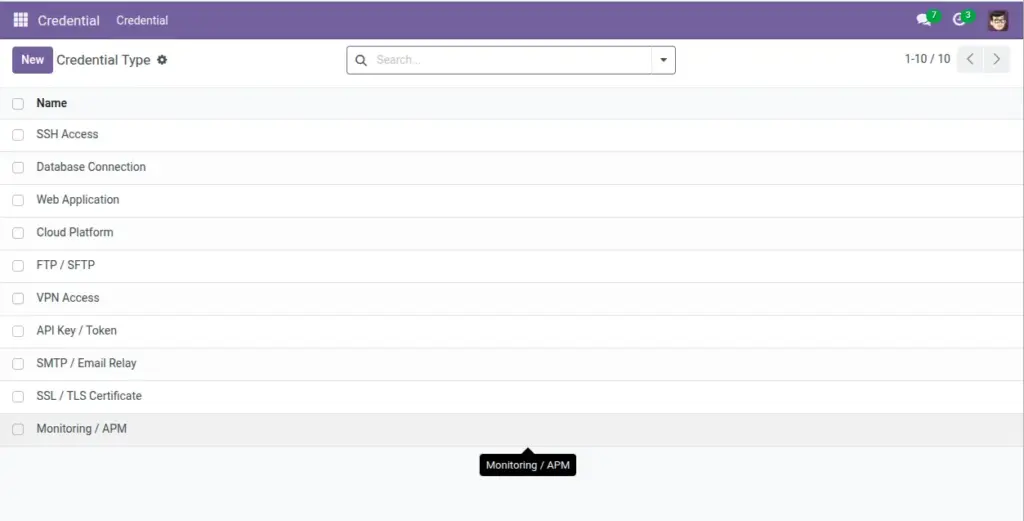Click the search magnifier icon

click(x=360, y=60)
